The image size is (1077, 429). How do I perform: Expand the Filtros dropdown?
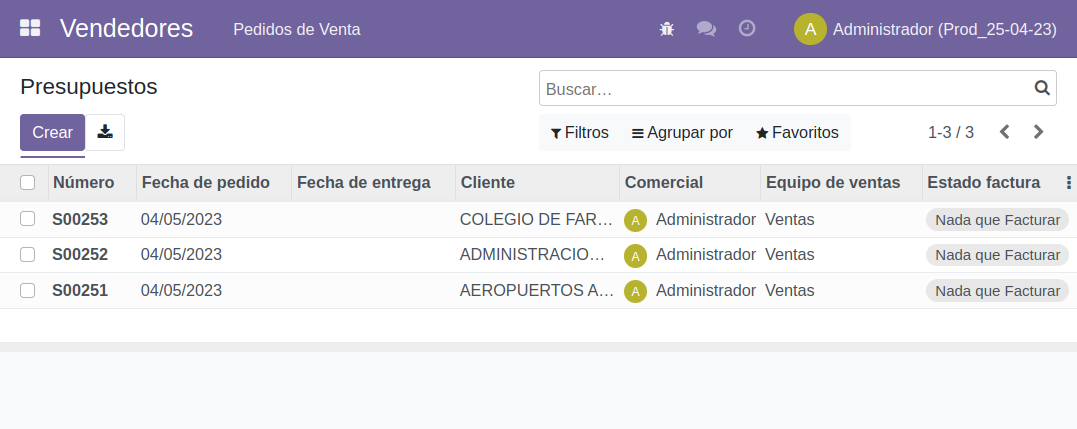pyautogui.click(x=580, y=132)
